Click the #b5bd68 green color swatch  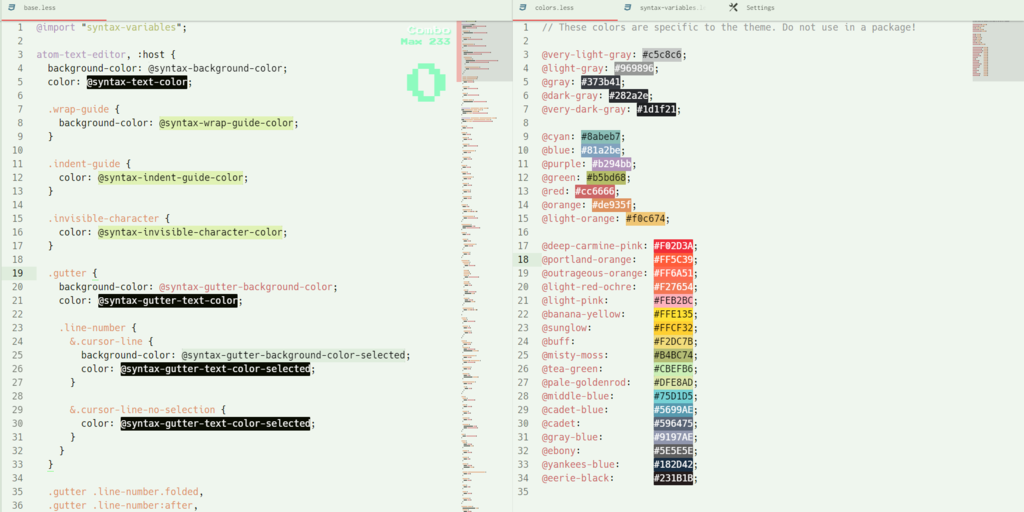click(607, 178)
